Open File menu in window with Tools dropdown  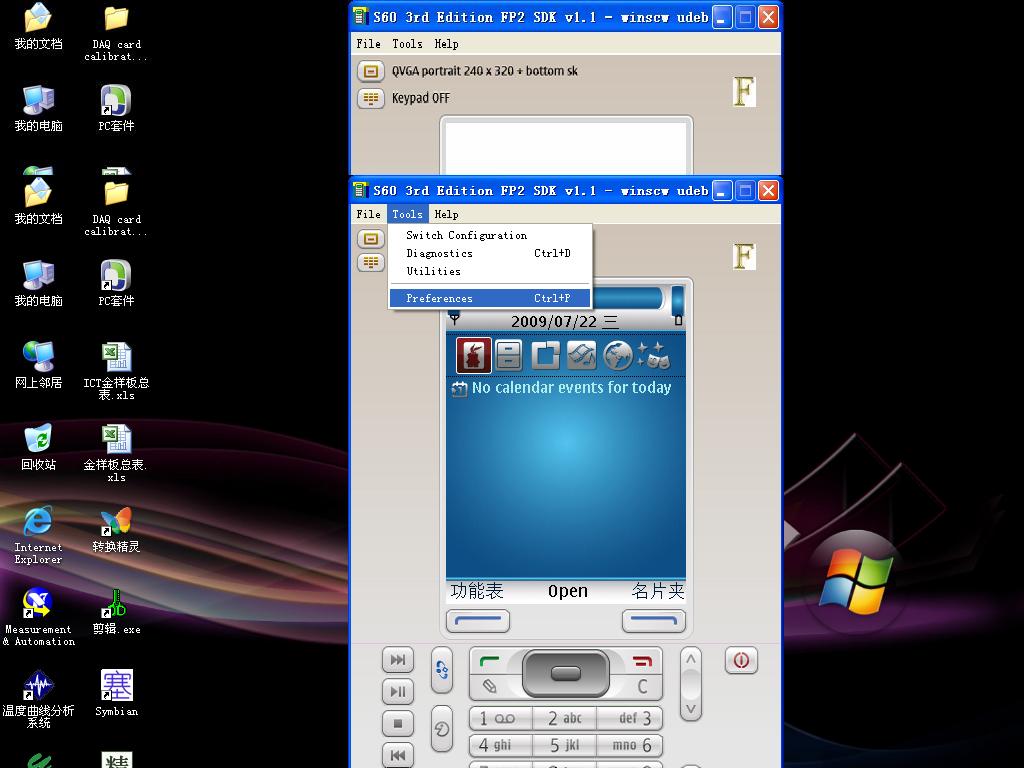368,214
